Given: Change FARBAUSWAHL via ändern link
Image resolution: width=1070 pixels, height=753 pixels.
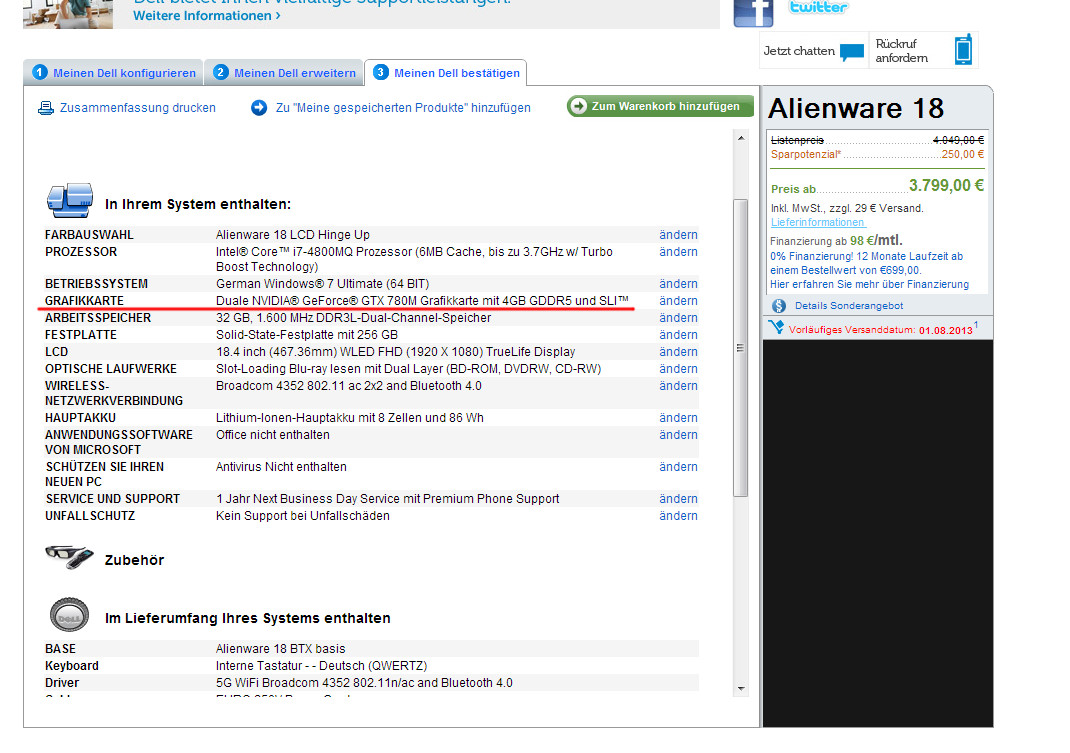Looking at the screenshot, I should tap(678, 235).
